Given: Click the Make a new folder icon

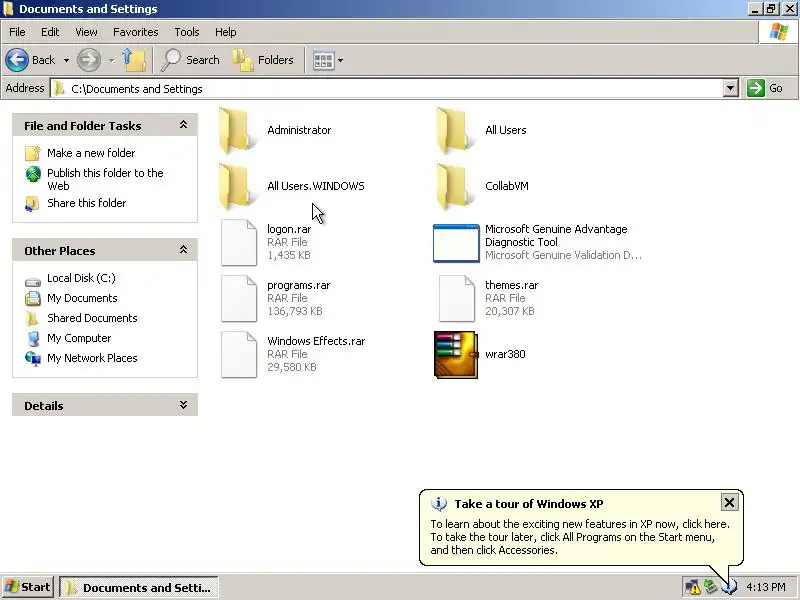Looking at the screenshot, I should (x=33, y=153).
